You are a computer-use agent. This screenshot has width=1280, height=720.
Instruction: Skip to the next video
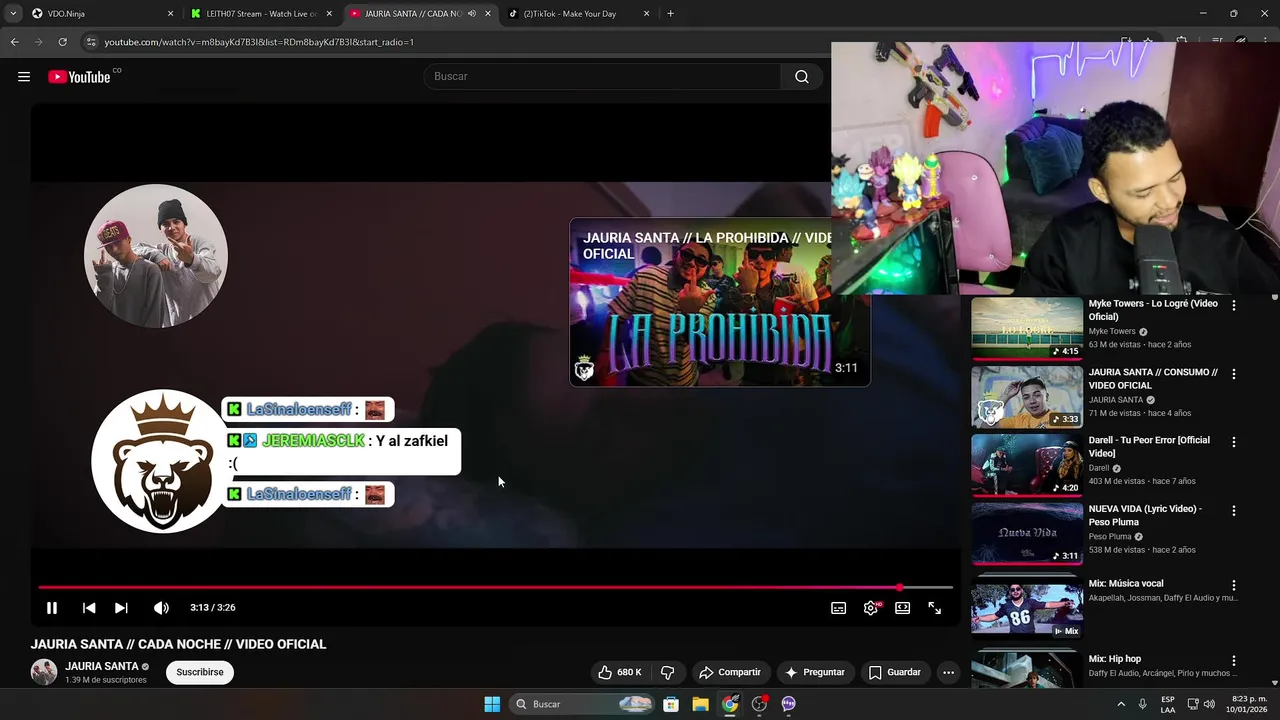click(x=121, y=608)
